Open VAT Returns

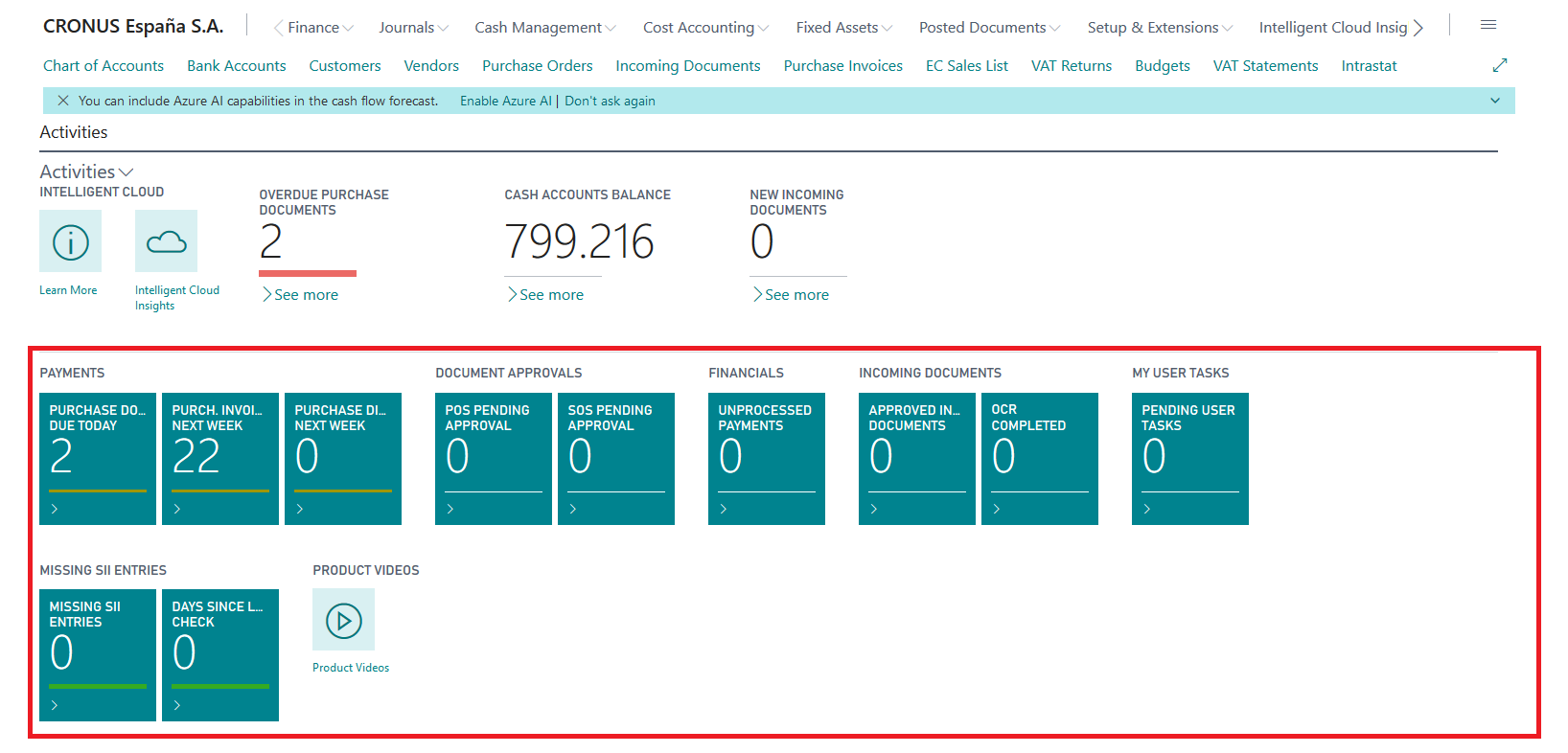tap(1072, 66)
